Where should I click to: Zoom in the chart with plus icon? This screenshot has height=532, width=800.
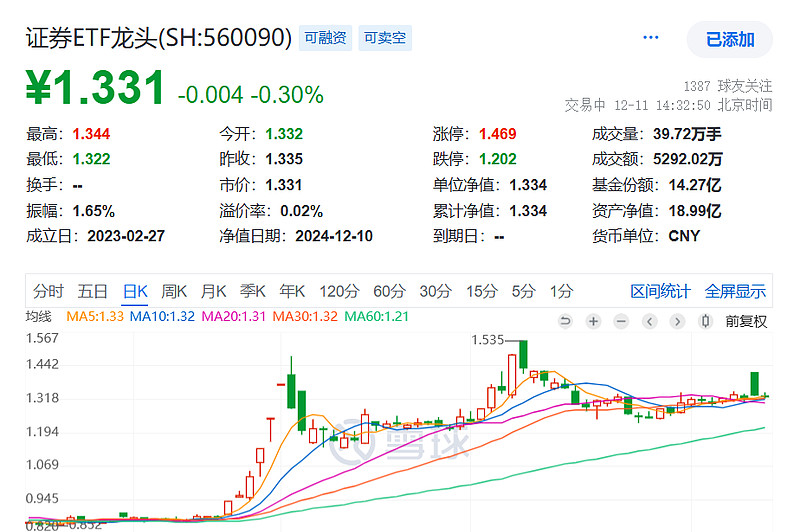[x=593, y=321]
